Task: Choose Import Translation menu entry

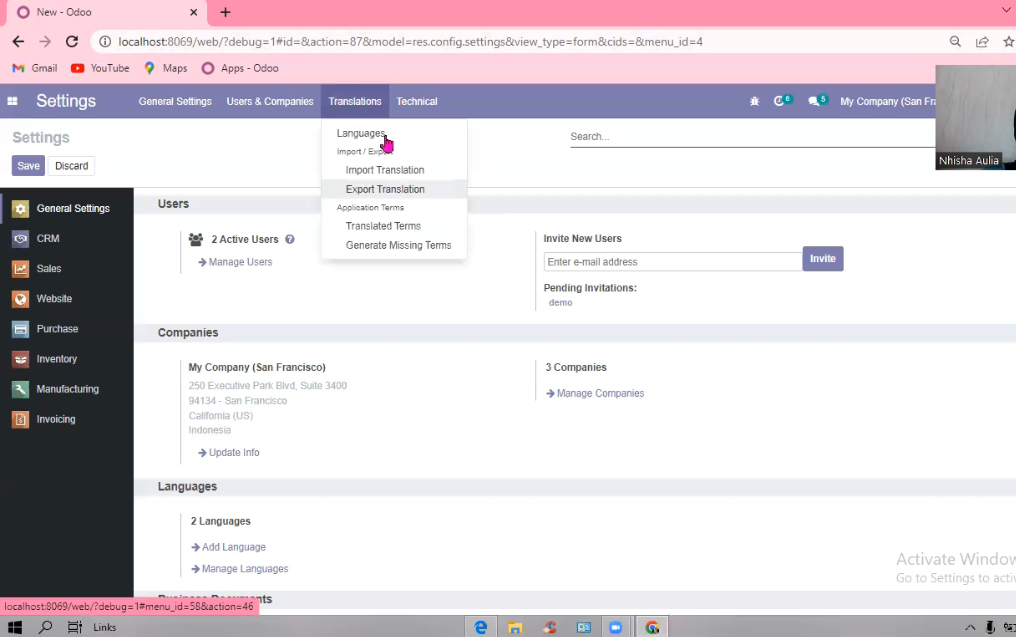Action: tap(385, 170)
